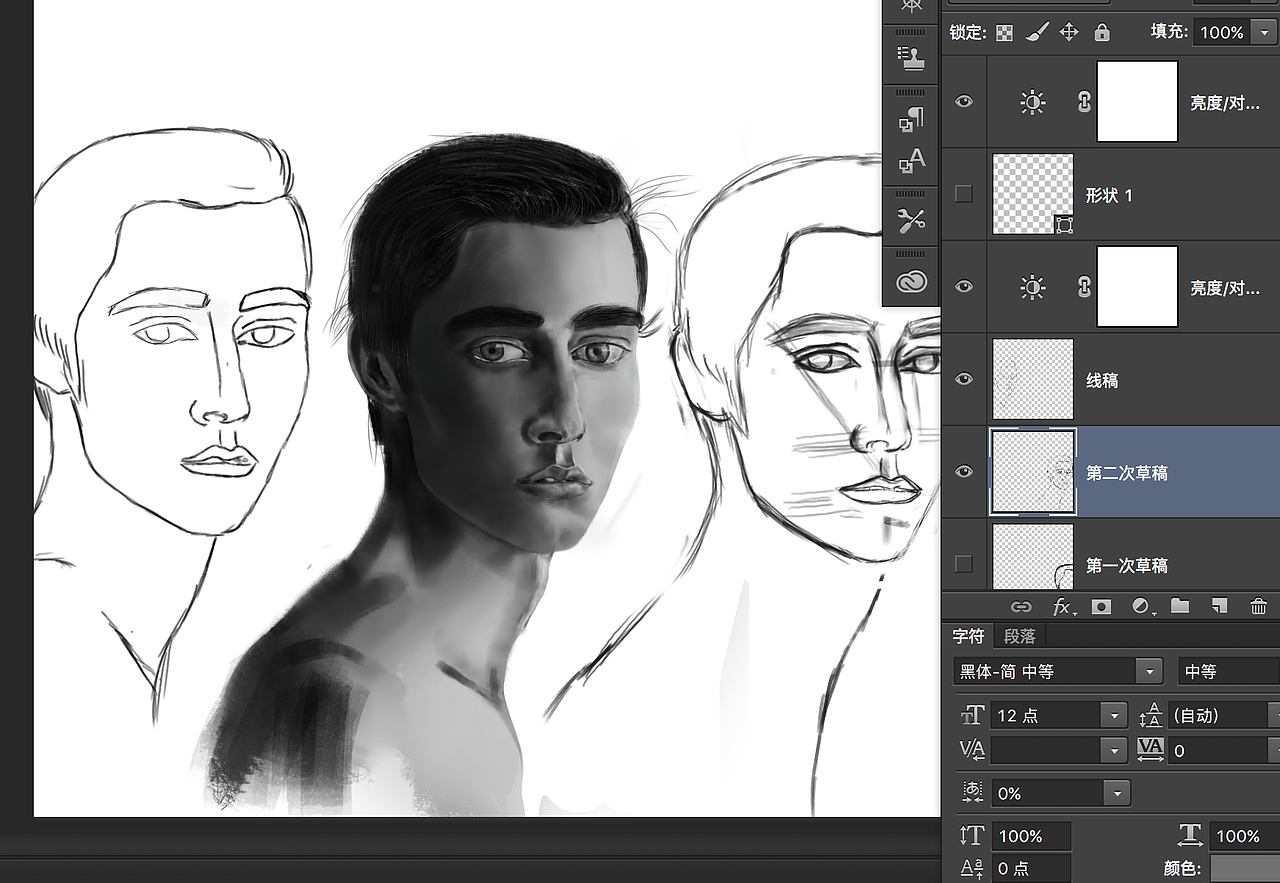
Task: Lock transparent pixels with the checkerboard icon
Action: coord(1004,33)
